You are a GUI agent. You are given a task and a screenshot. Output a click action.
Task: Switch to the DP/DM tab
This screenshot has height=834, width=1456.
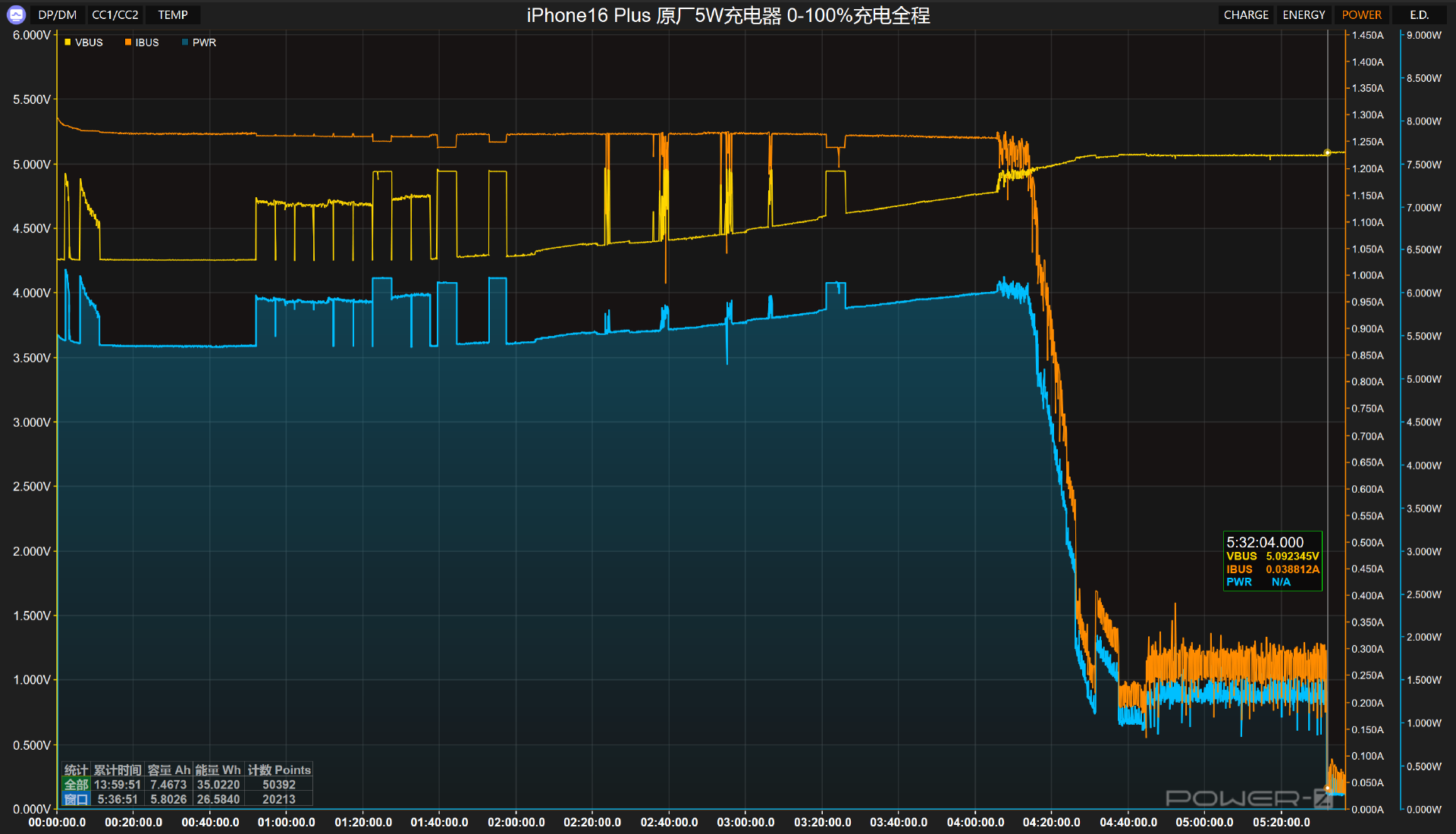coord(58,14)
